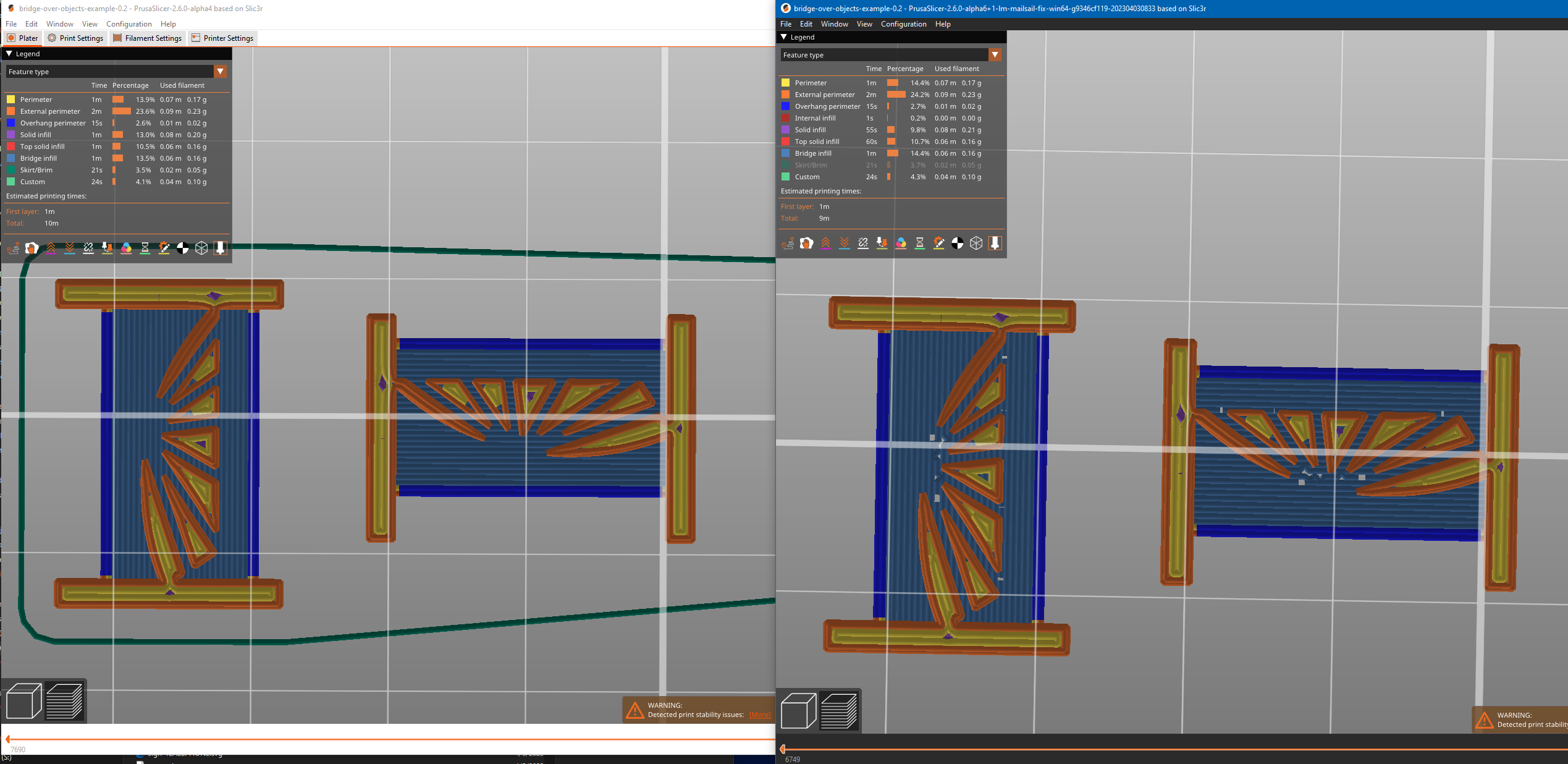The height and width of the screenshot is (764, 1568).
Task: Switch to the Filament Settings tab
Action: (148, 38)
